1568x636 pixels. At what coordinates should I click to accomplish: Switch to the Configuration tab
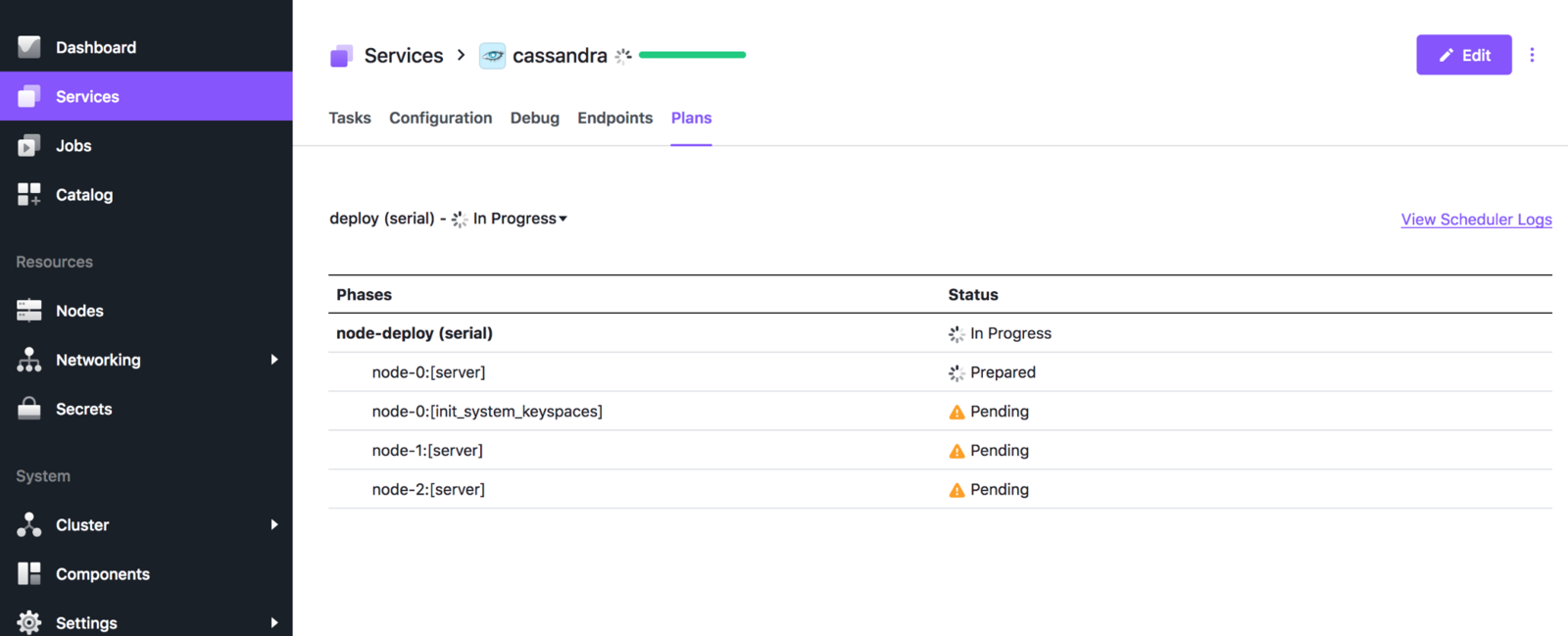coord(441,118)
